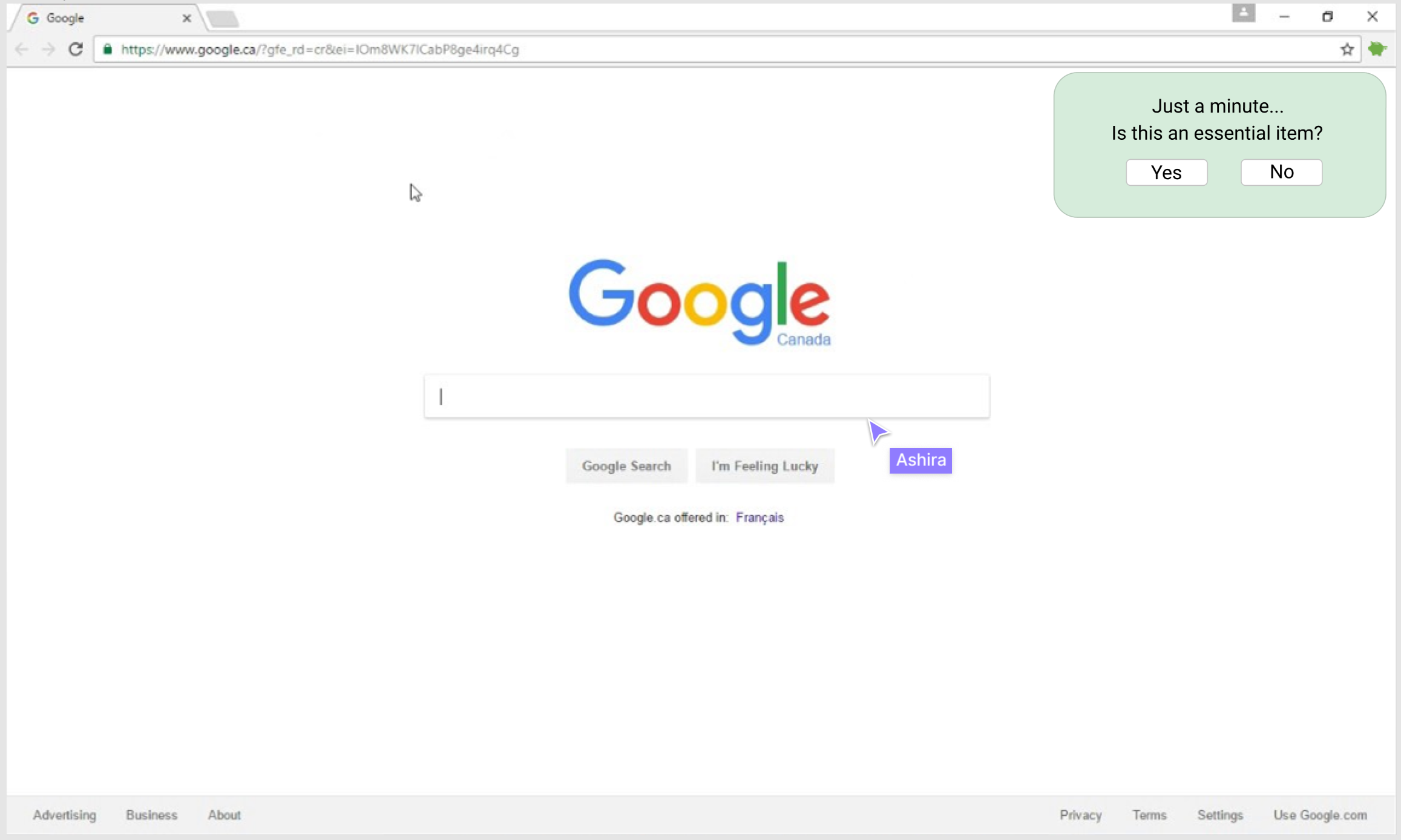Switch language via the Français link
Viewport: 1401px width, 840px height.
point(760,517)
